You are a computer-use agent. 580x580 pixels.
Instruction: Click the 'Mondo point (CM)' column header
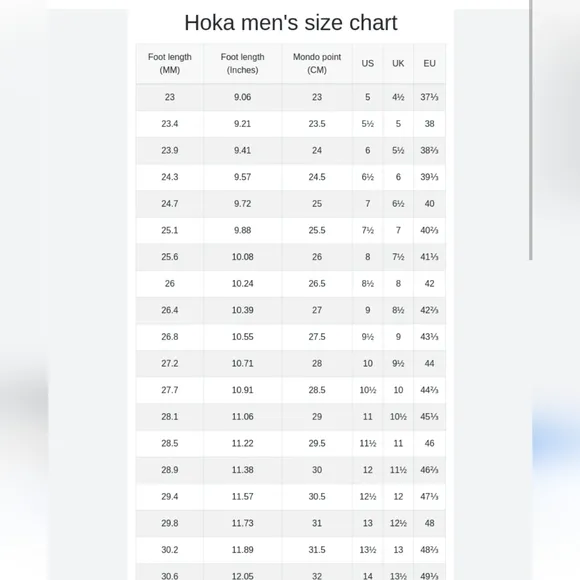pyautogui.click(x=317, y=64)
